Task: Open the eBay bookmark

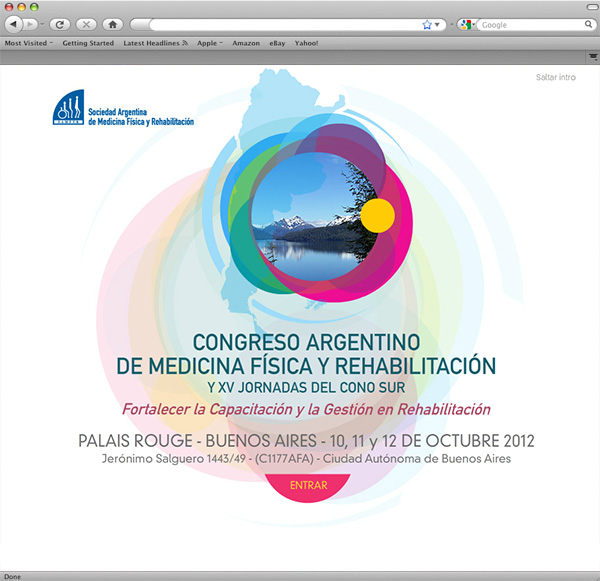Action: [x=279, y=44]
